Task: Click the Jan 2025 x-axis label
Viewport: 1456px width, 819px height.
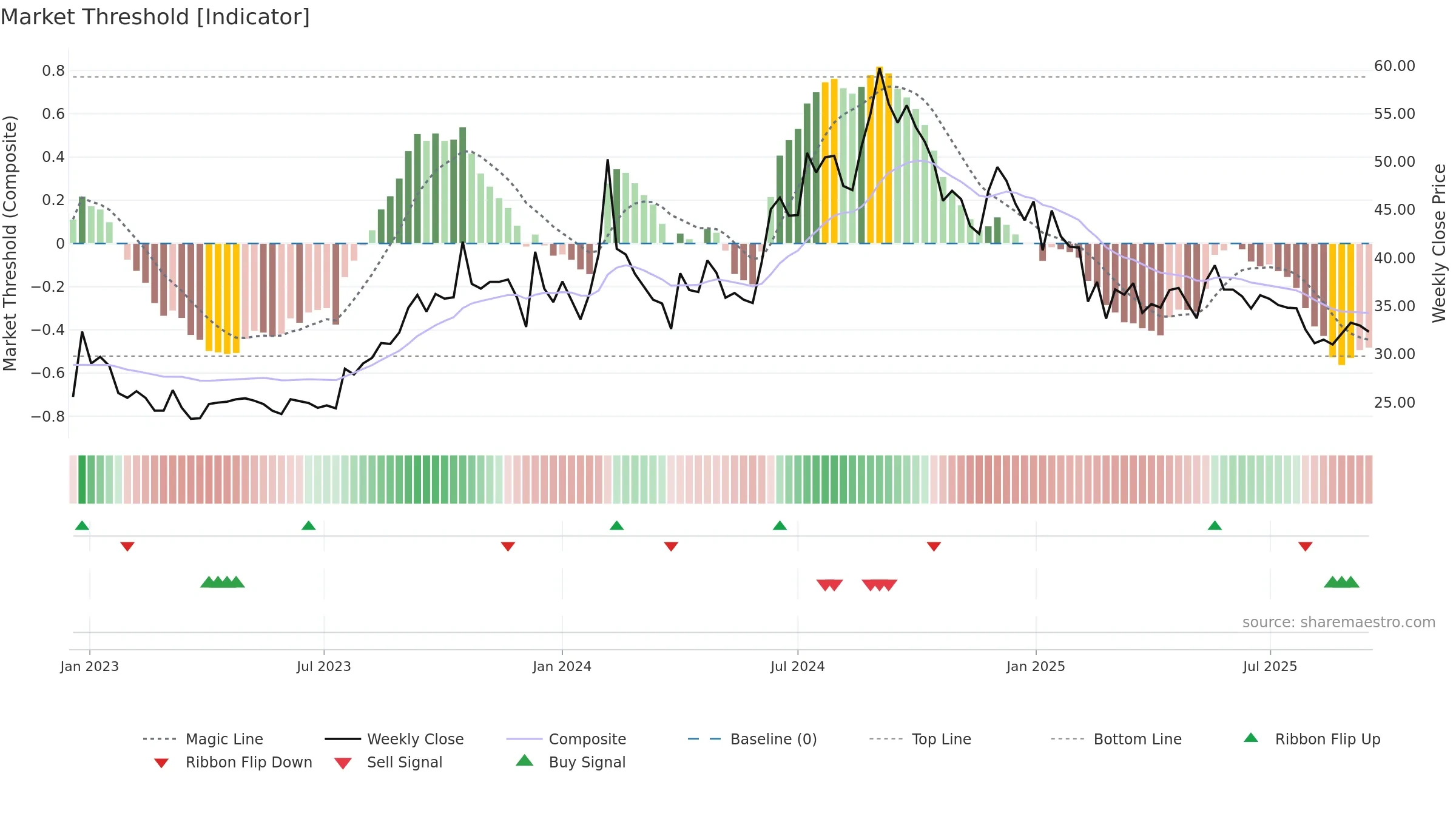Action: point(1036,666)
